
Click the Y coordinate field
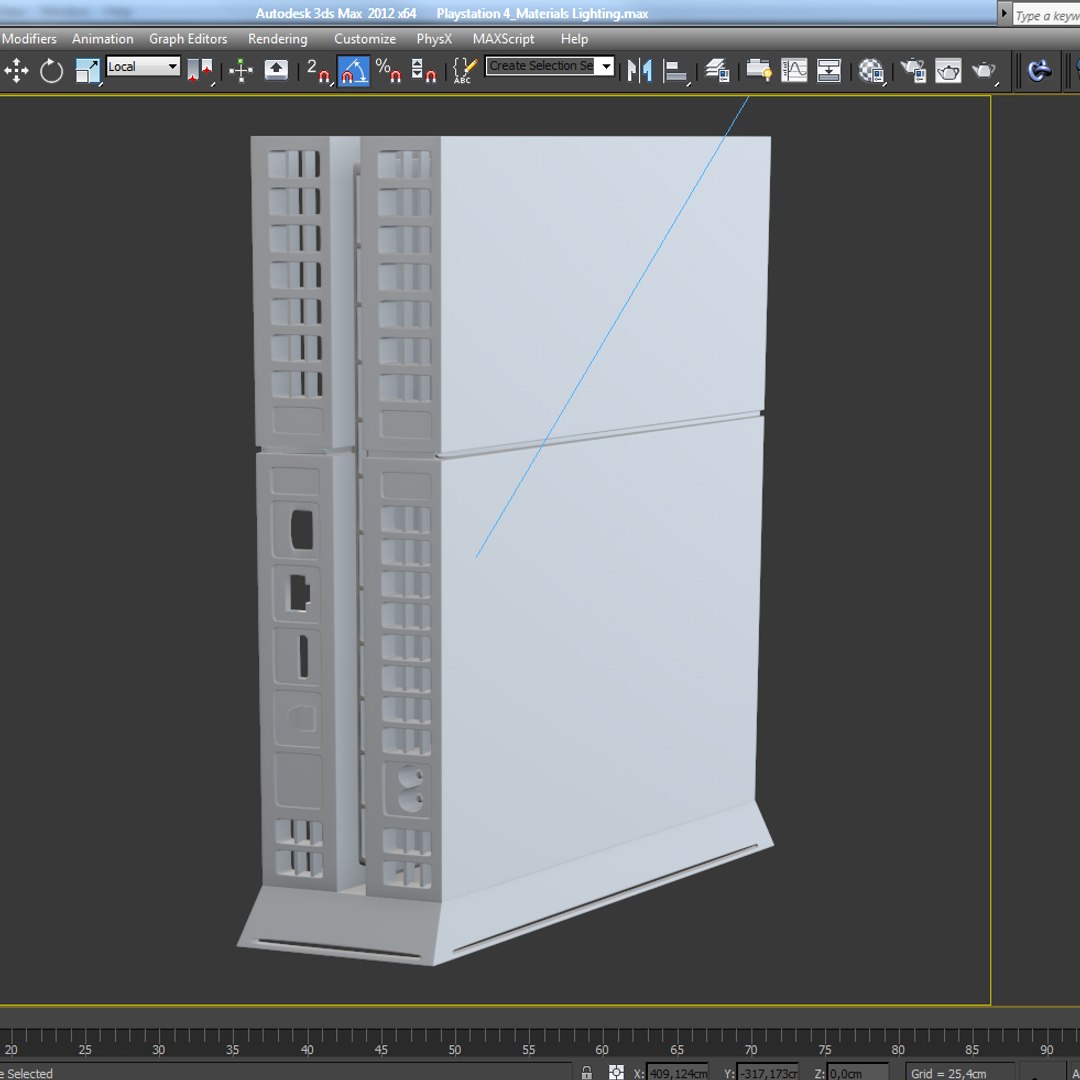coord(767,1072)
